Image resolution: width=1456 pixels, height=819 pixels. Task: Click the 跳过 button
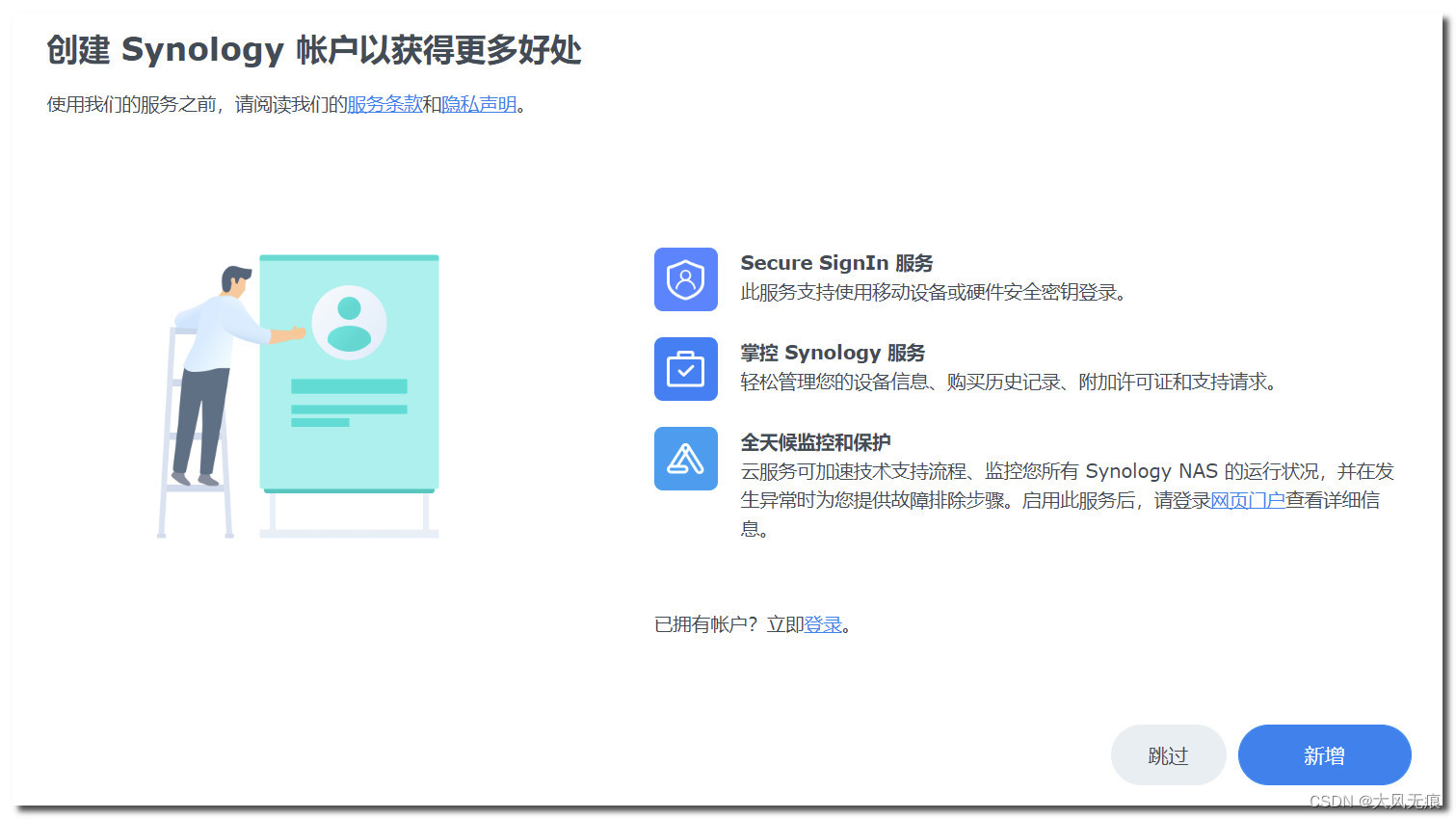coord(1168,755)
